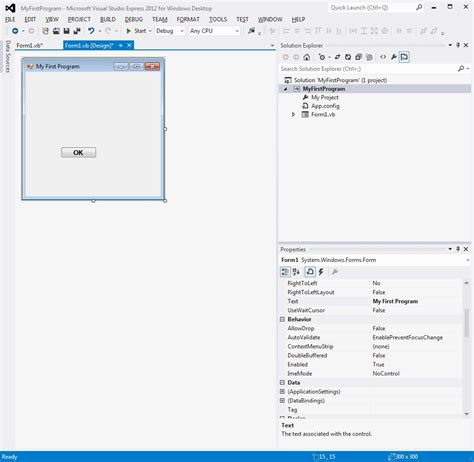This screenshot has height=462, width=474.
Task: Open the Properties object selector dropdown
Action: [468, 260]
